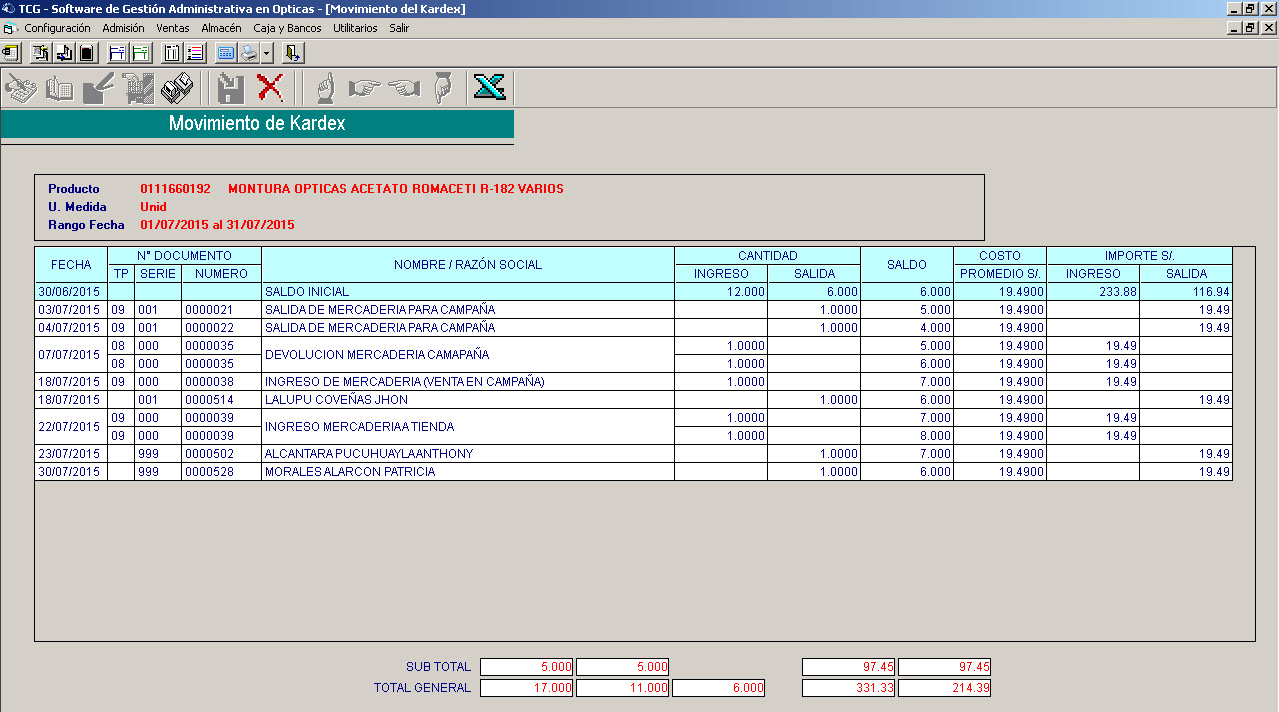The width and height of the screenshot is (1279, 712).
Task: Open the Configuración menu
Action: click(57, 28)
